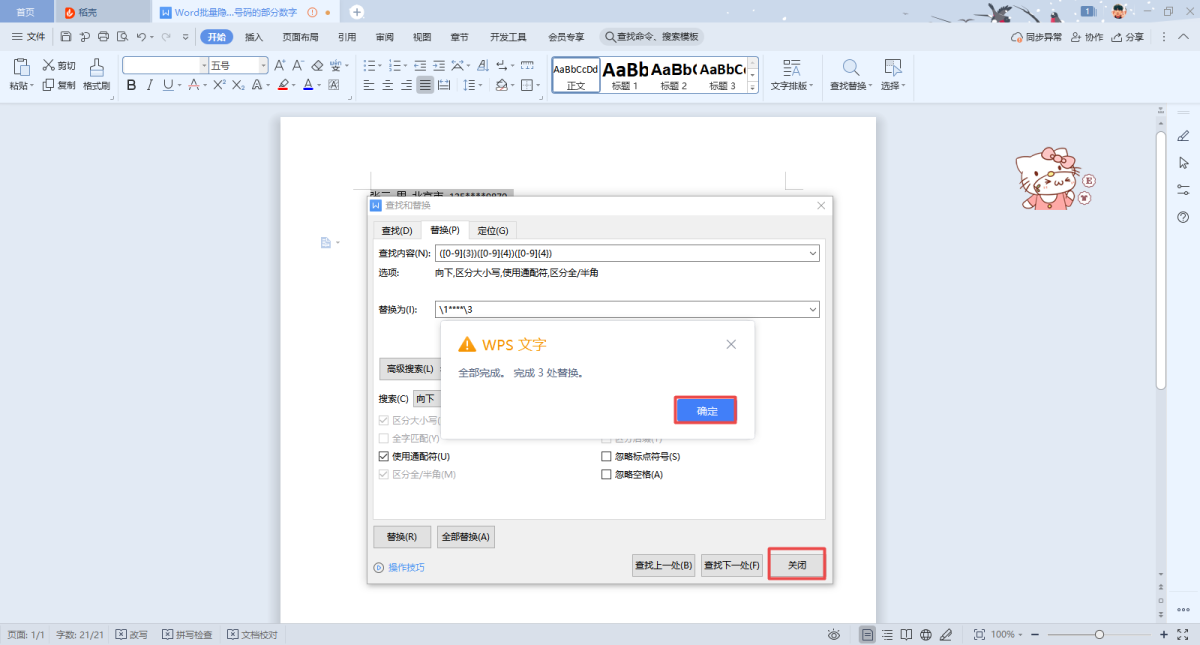1200x645 pixels.
Task: Click the Print icon in quick toolbar
Action: pos(103,37)
